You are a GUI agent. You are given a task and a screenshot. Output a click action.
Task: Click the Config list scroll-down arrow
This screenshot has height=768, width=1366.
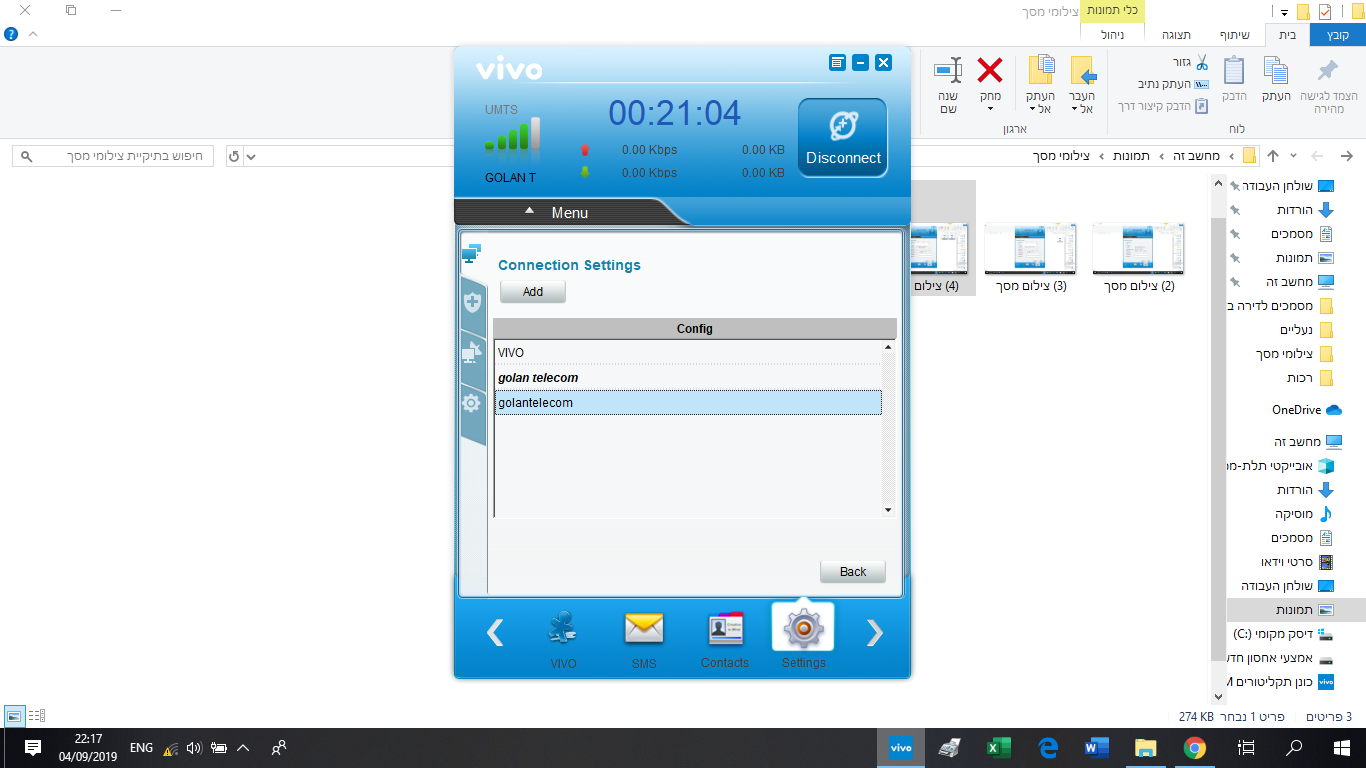(x=888, y=510)
